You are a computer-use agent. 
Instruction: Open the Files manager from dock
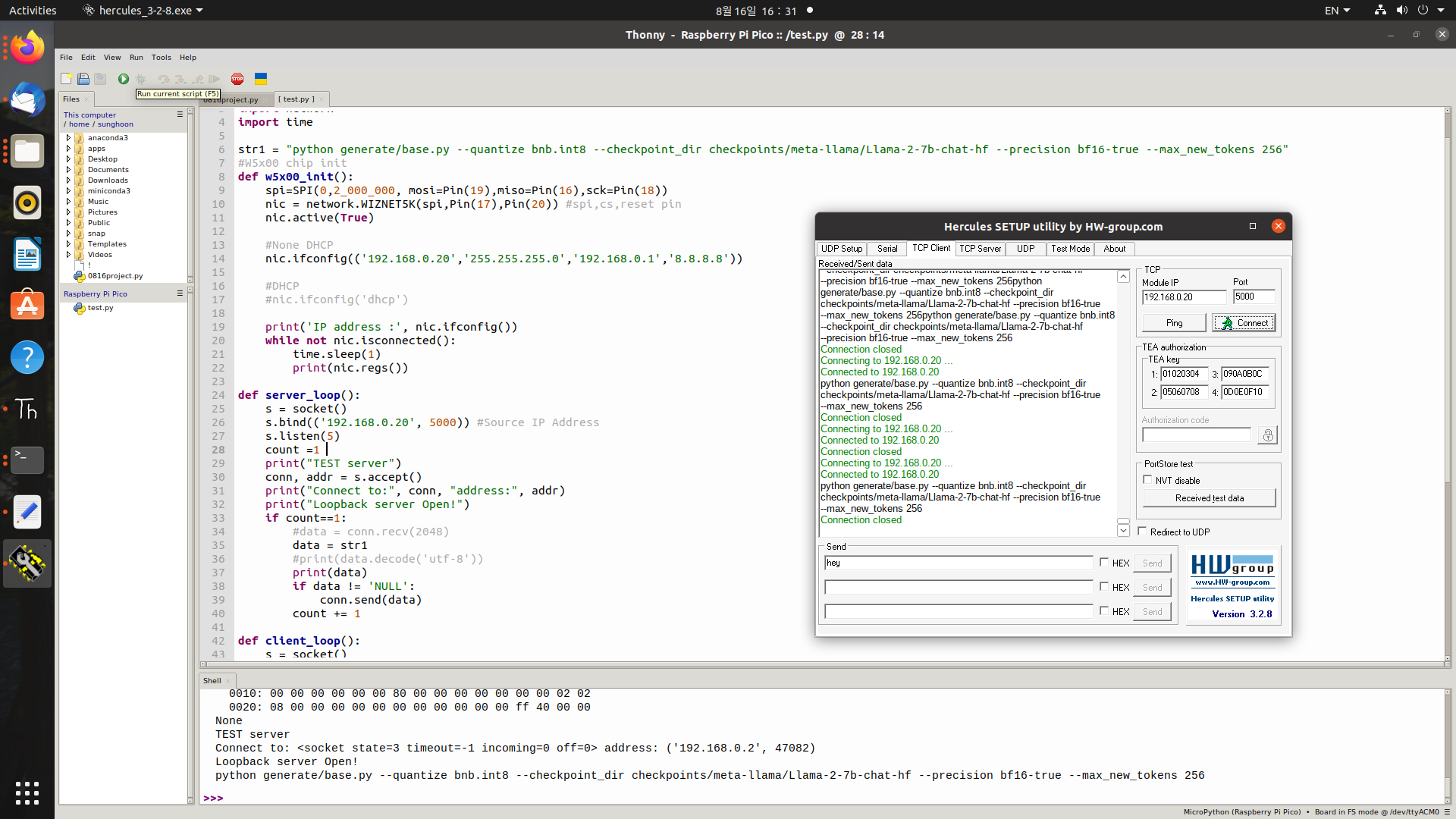tap(27, 151)
